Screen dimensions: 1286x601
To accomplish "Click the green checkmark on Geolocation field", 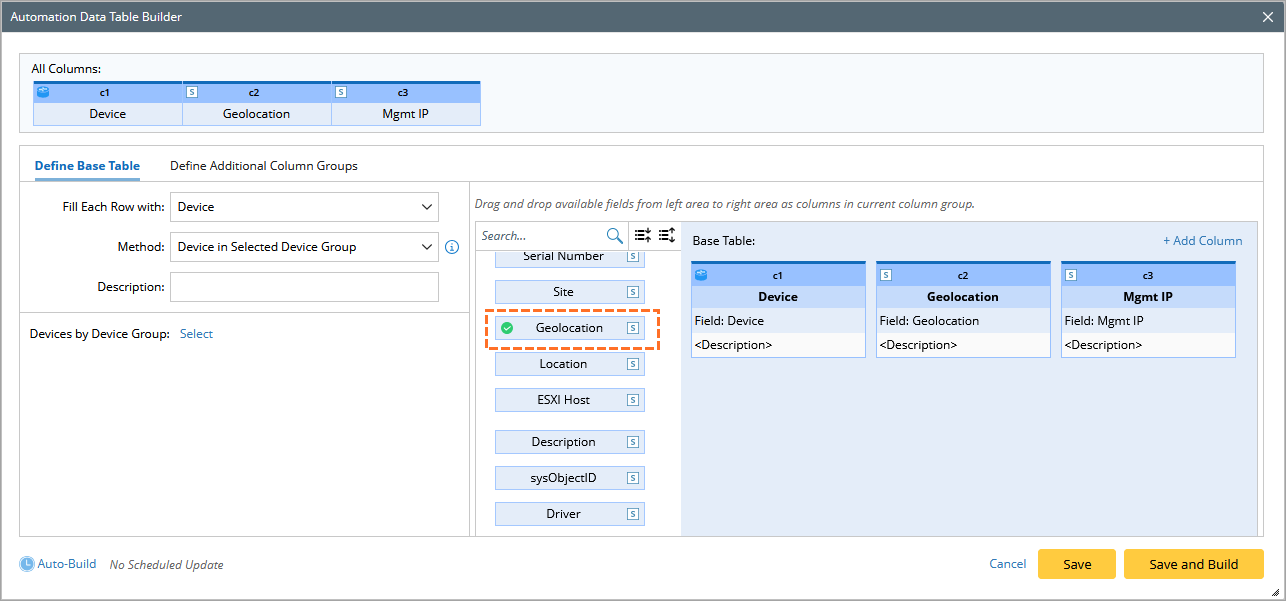I will (x=507, y=328).
